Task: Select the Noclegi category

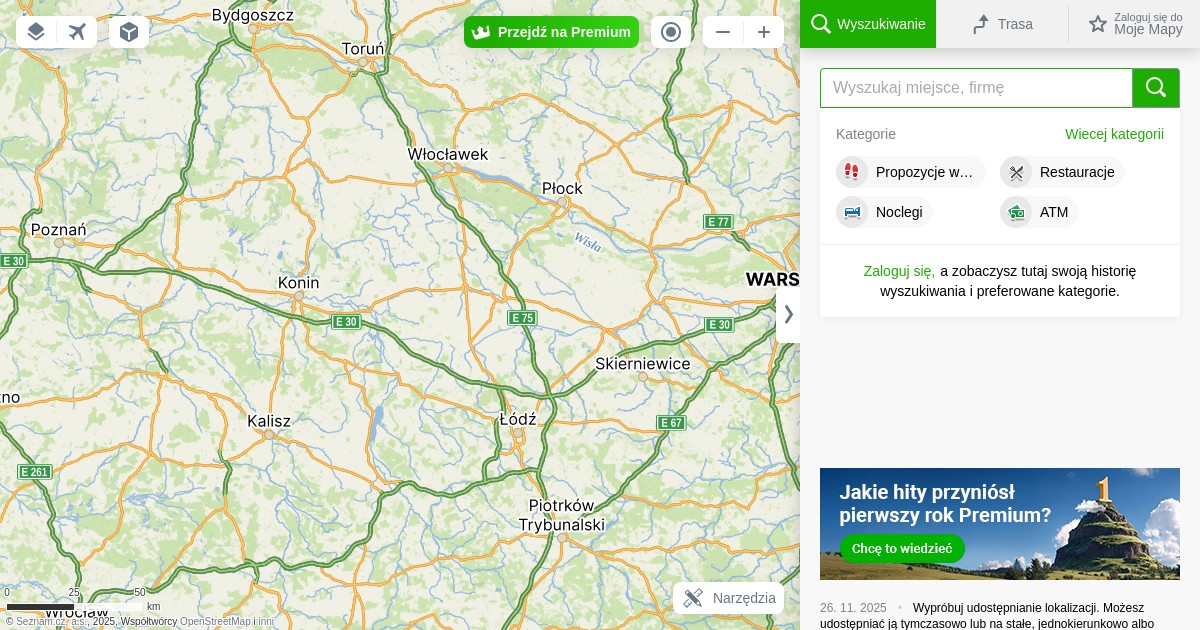Action: click(884, 212)
